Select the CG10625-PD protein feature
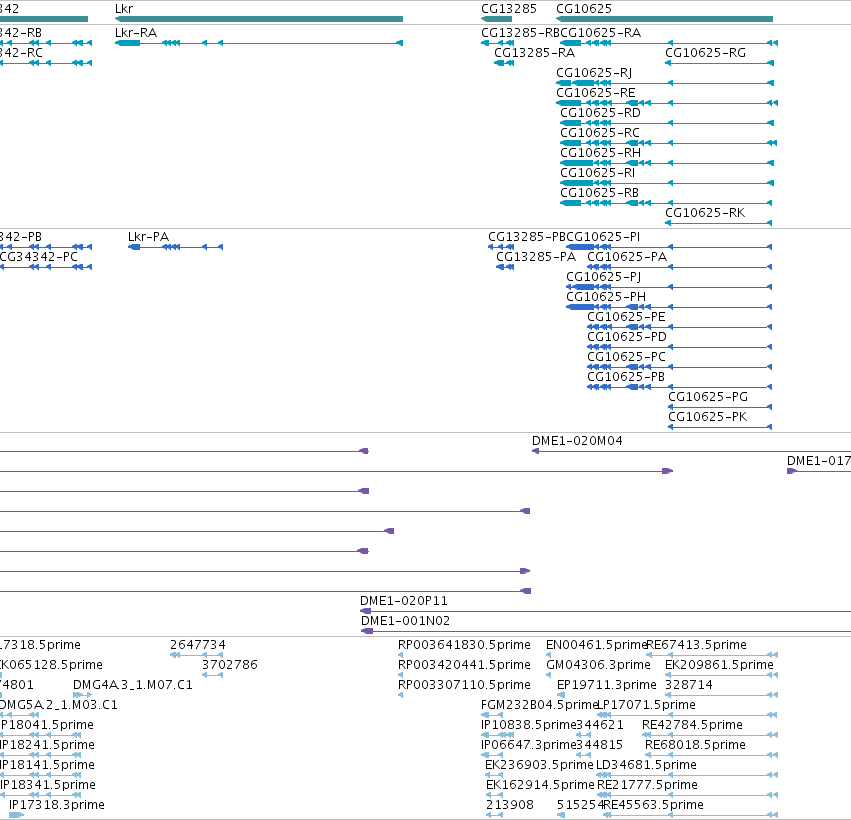The image size is (851, 820). coord(679,347)
